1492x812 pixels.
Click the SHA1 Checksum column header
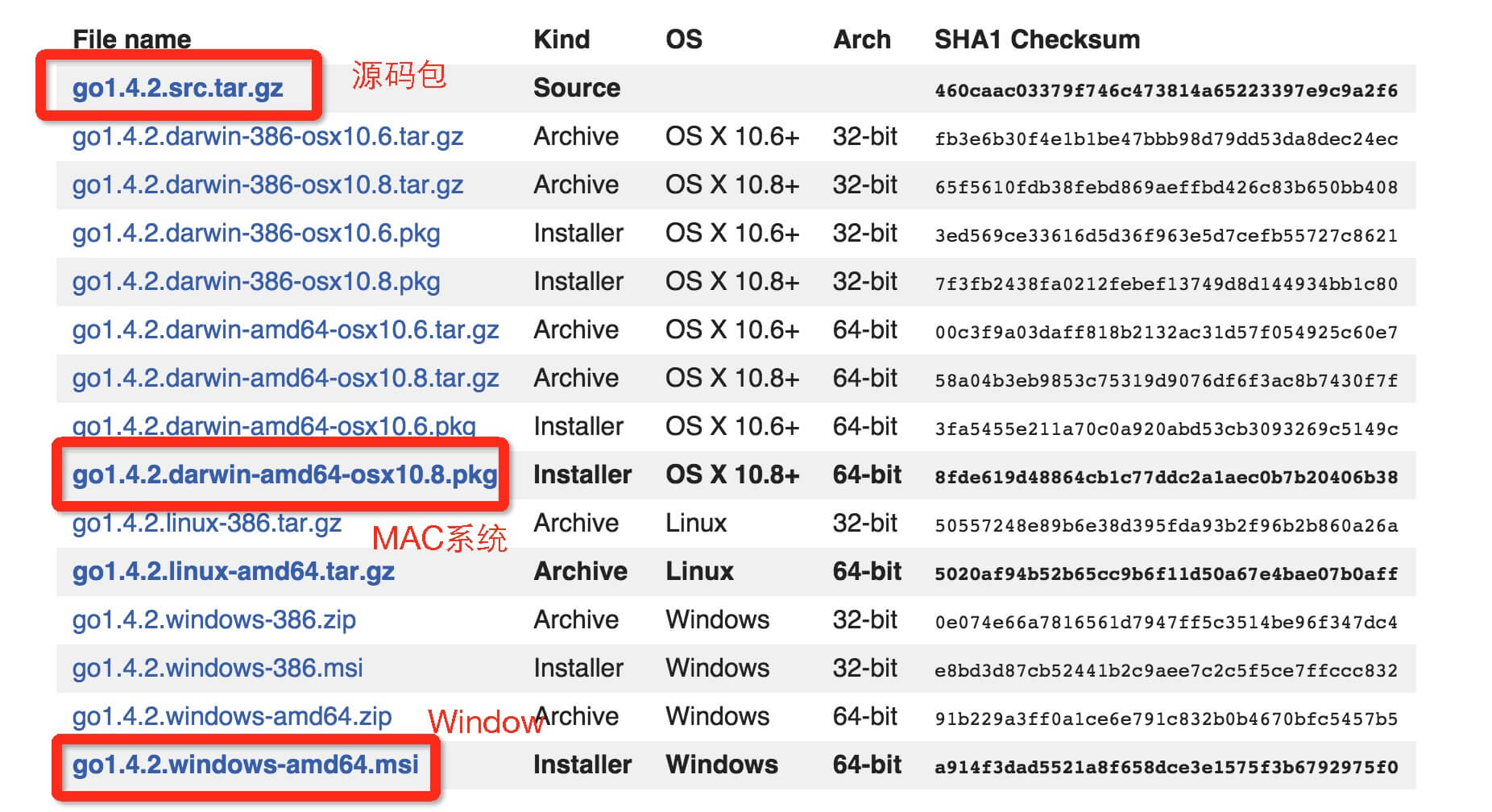pos(1037,39)
